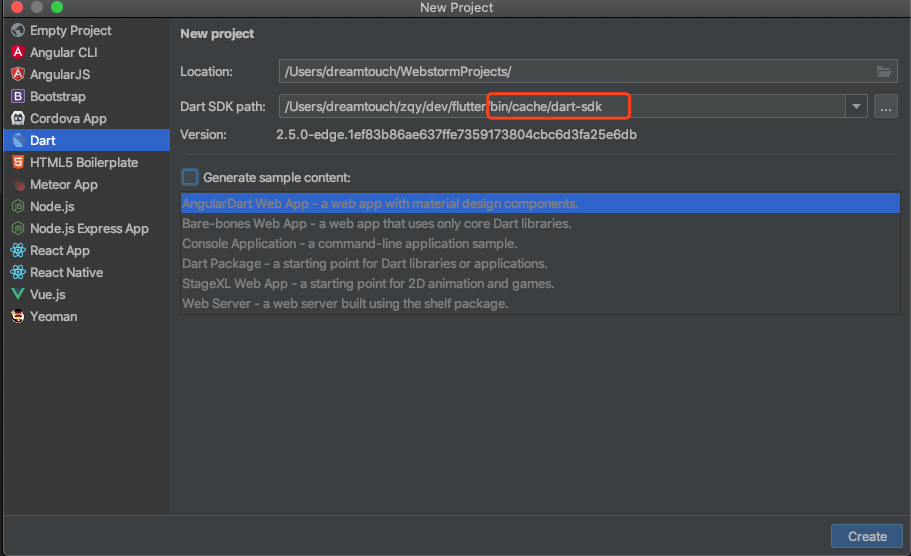Click the Create button
The image size is (911, 556).
(x=867, y=536)
